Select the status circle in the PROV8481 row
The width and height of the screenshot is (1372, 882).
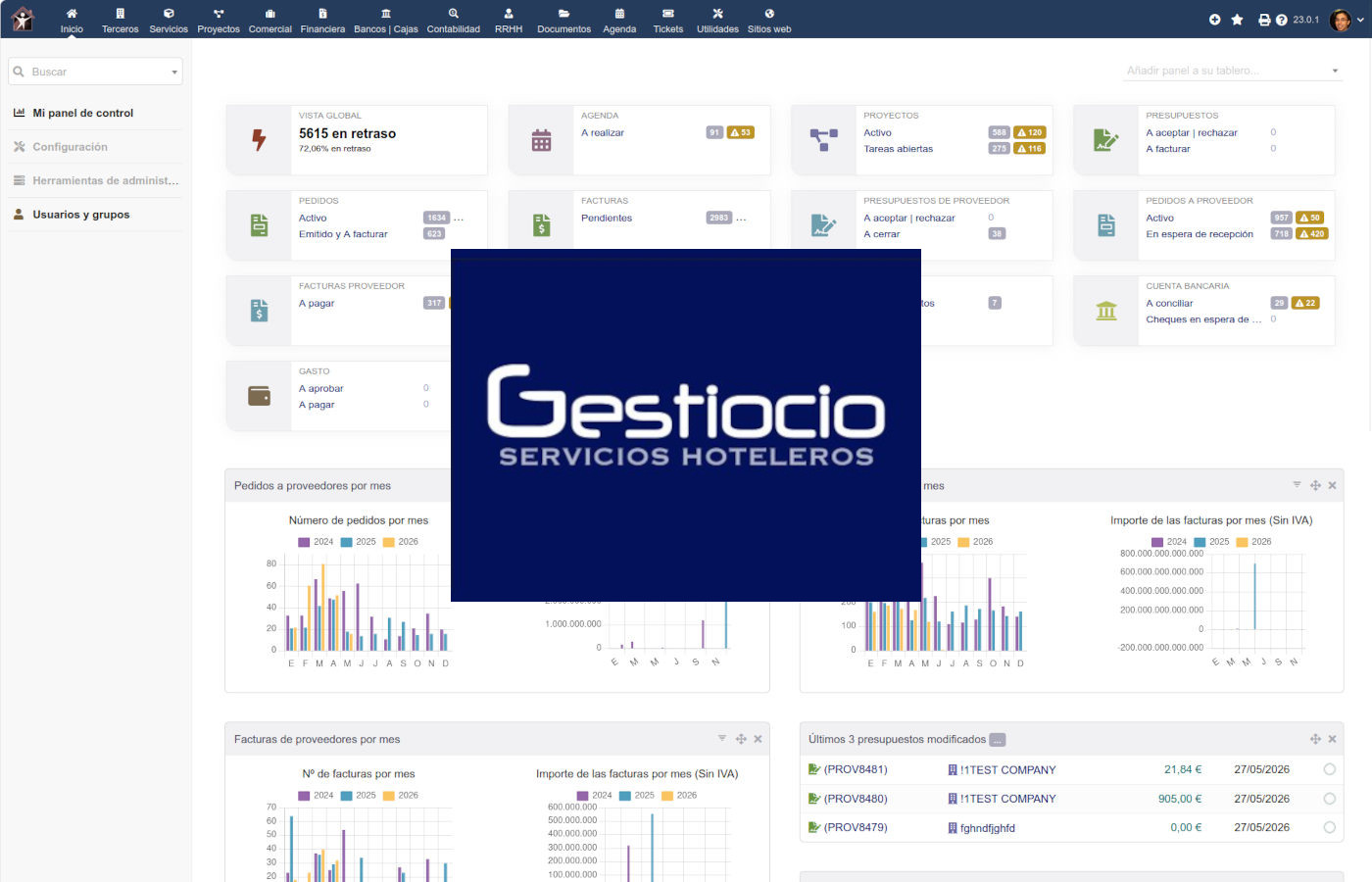point(1330,769)
